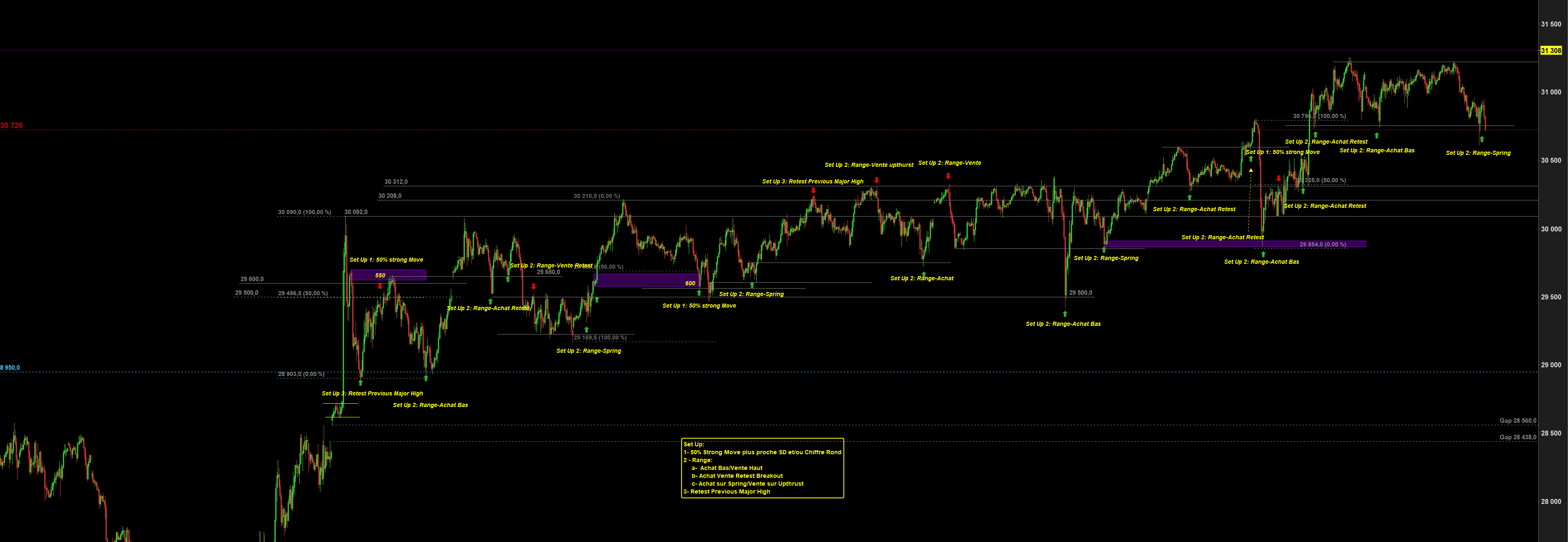Select the purple zone labeled 600
Viewport: 1568px width, 542px height.
coord(647,280)
